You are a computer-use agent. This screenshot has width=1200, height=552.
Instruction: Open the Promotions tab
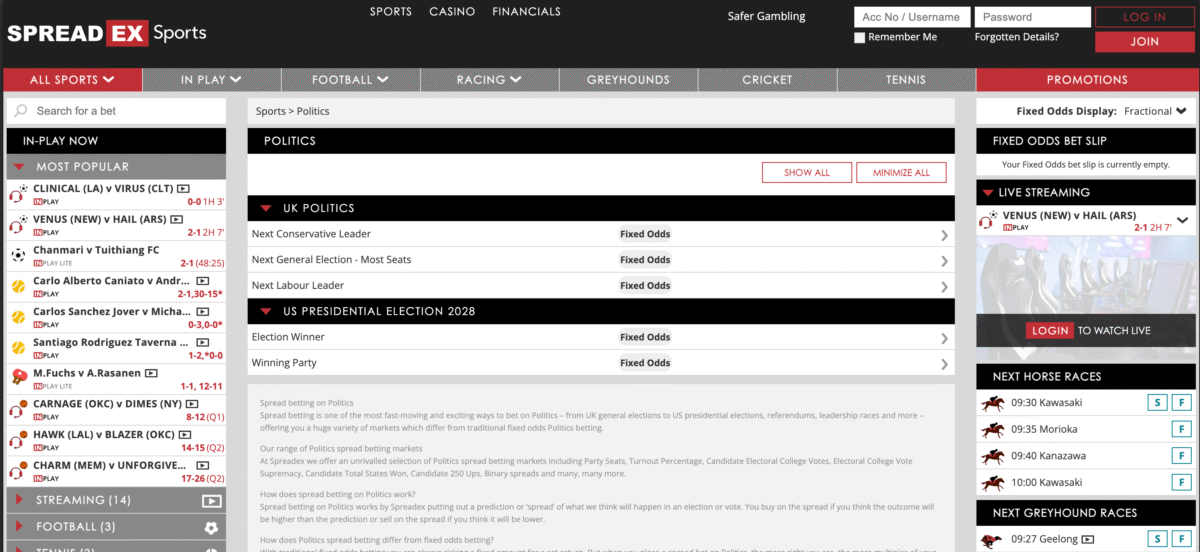click(x=1087, y=79)
